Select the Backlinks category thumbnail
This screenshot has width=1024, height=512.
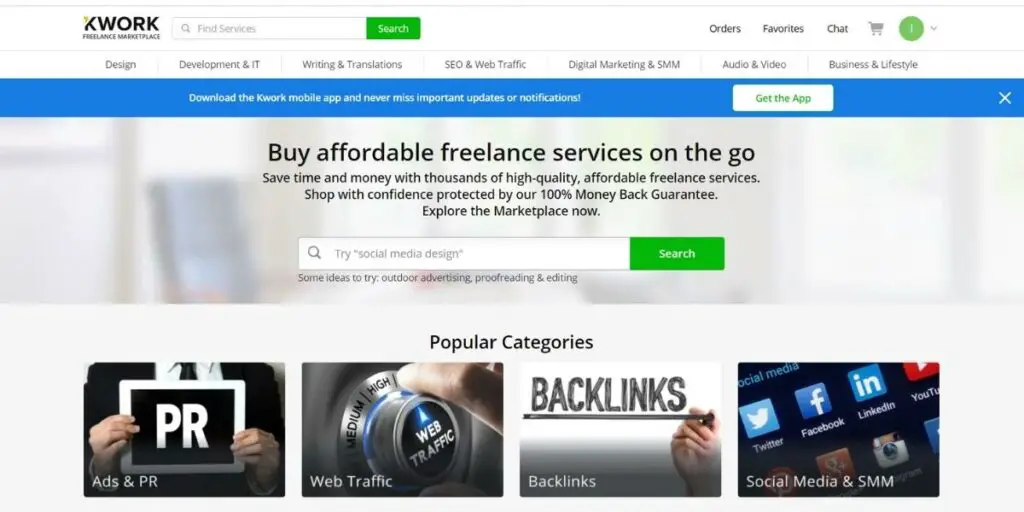[620, 430]
